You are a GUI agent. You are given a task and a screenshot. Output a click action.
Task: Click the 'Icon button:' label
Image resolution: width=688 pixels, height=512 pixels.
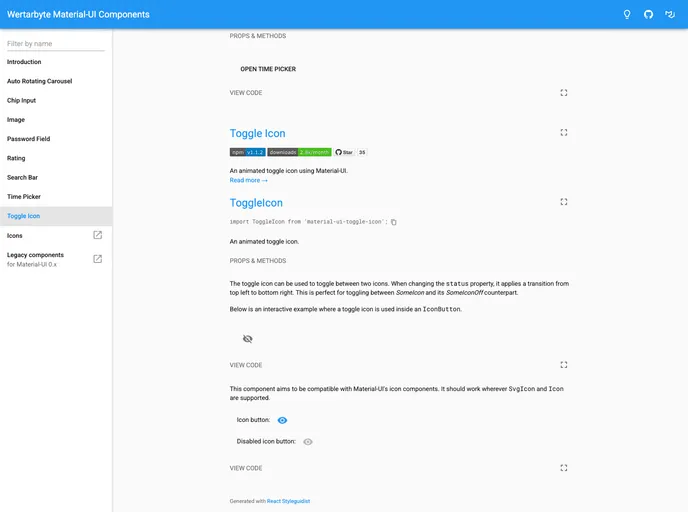(x=253, y=420)
